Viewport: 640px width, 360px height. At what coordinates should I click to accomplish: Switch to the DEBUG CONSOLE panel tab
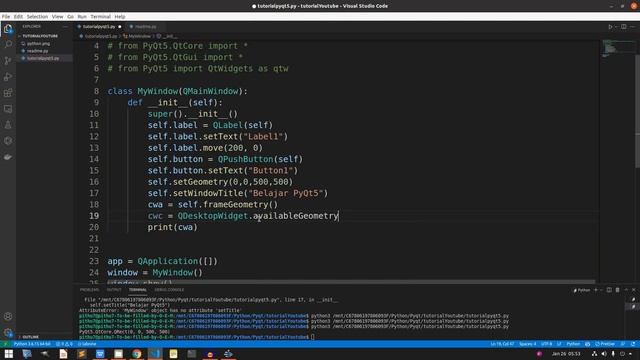(169, 290)
